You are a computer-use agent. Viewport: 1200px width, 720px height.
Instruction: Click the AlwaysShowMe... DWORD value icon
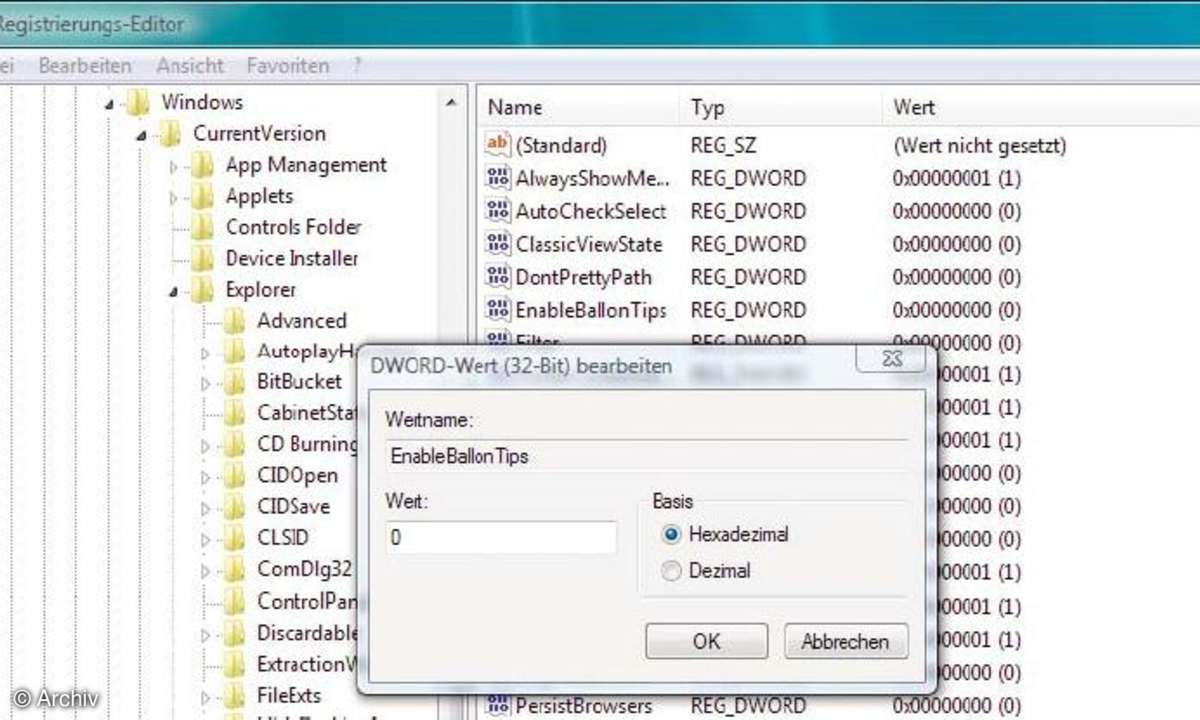[497, 178]
